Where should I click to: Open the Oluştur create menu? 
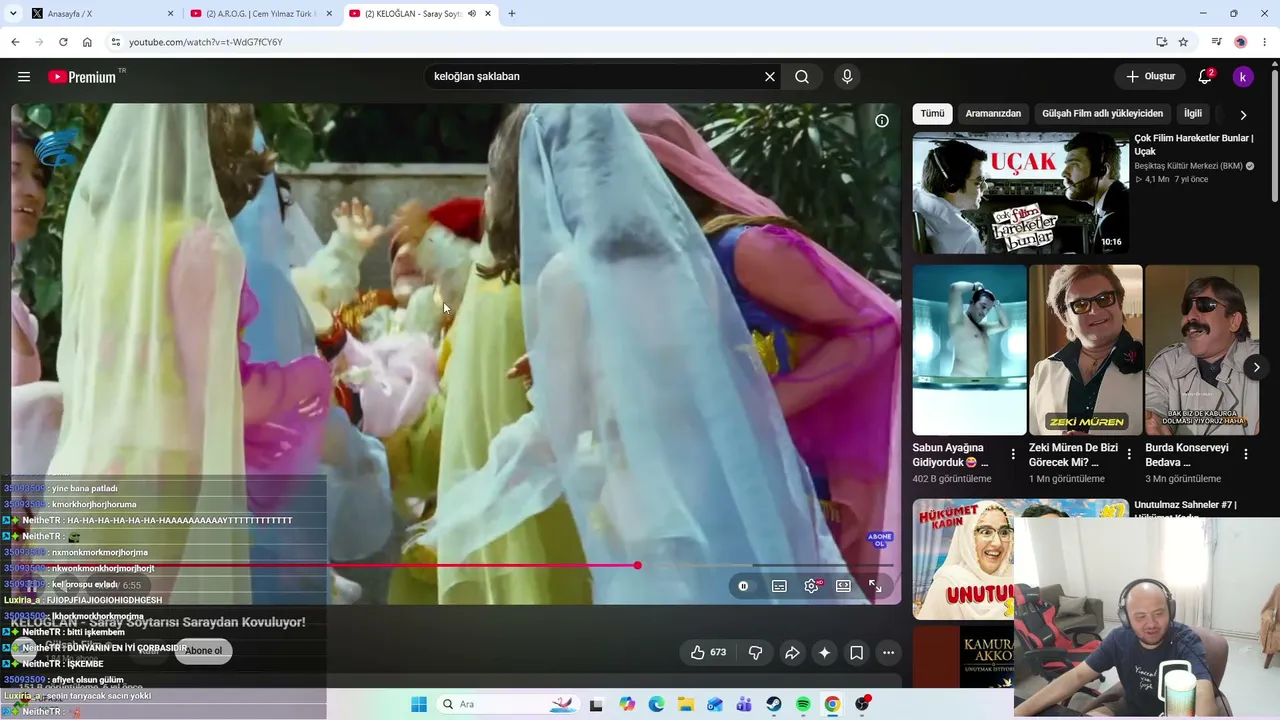(1150, 77)
